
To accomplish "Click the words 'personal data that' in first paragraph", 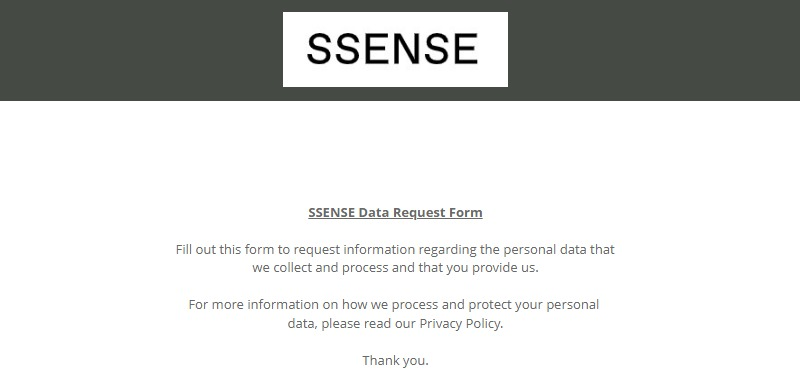I will [x=559, y=249].
